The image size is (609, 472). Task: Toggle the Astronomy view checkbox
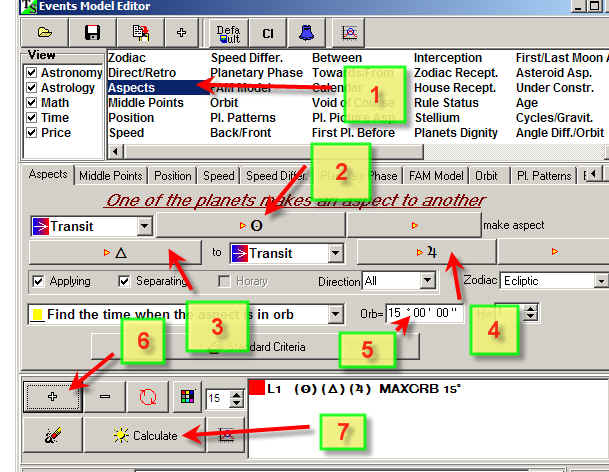pyautogui.click(x=32, y=73)
